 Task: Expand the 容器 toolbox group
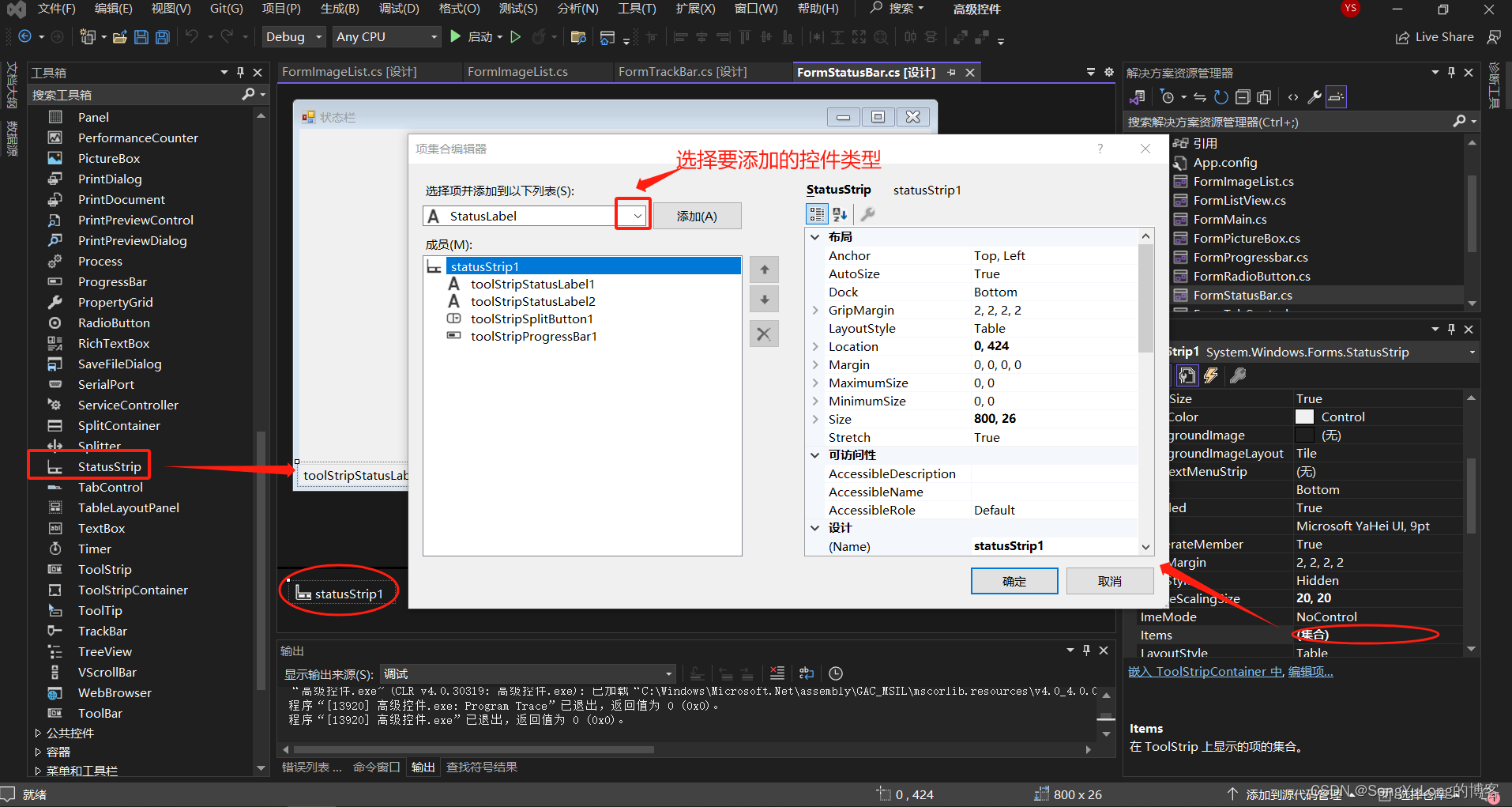pyautogui.click(x=38, y=752)
